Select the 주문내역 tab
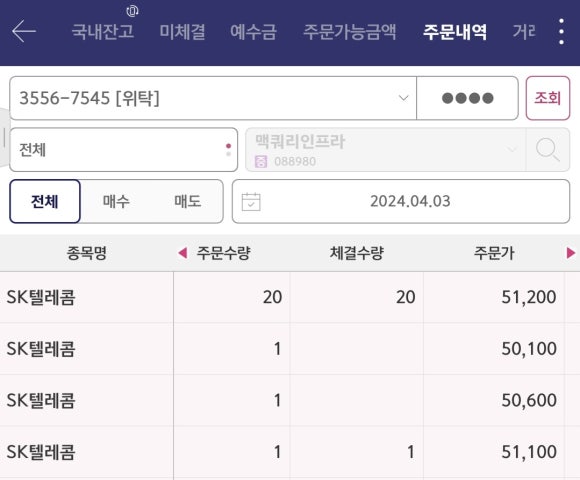580x480 pixels. 455,31
